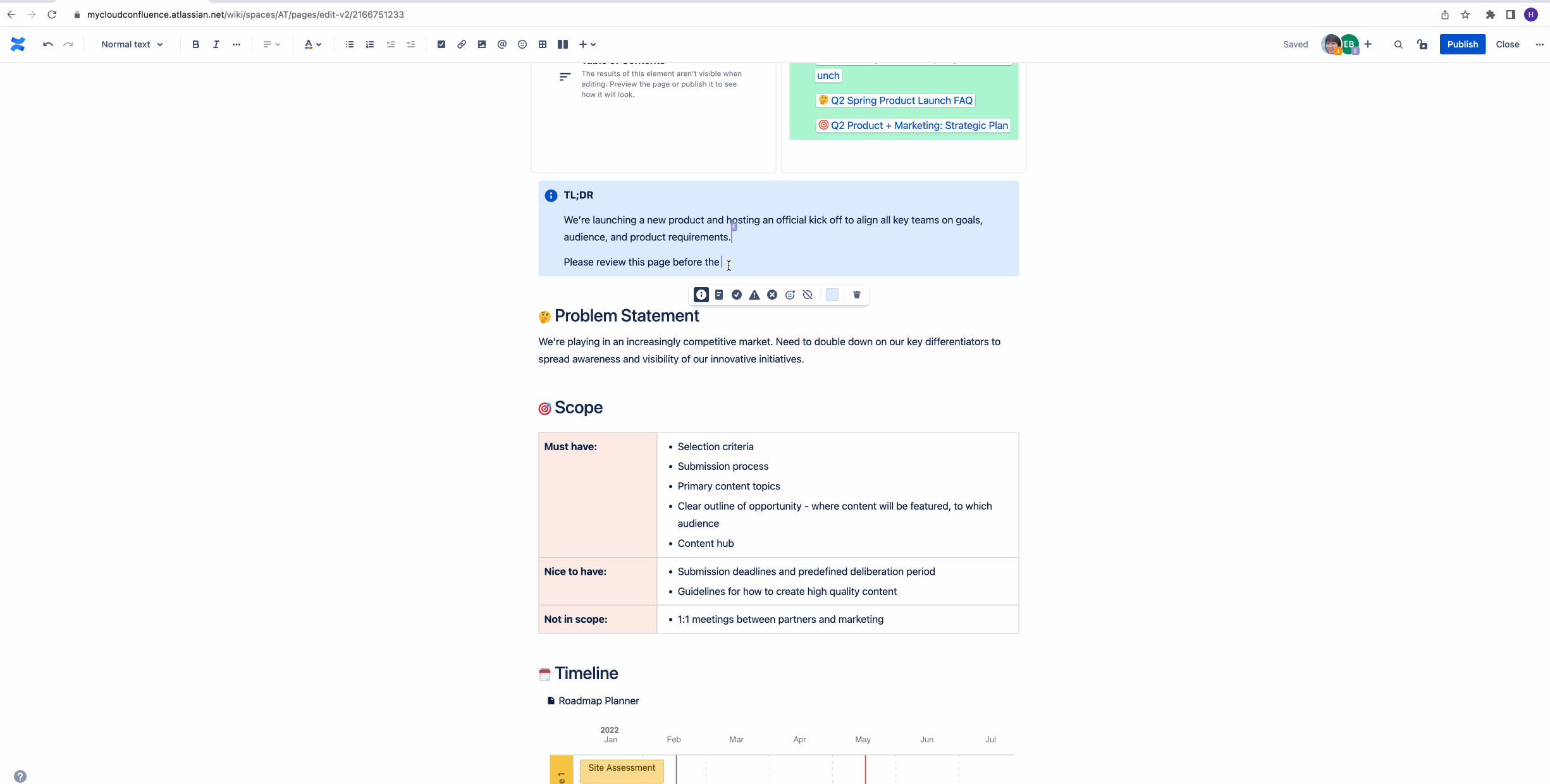Click inside TL;DR info panel text
Image resolution: width=1550 pixels, height=784 pixels.
click(728, 262)
